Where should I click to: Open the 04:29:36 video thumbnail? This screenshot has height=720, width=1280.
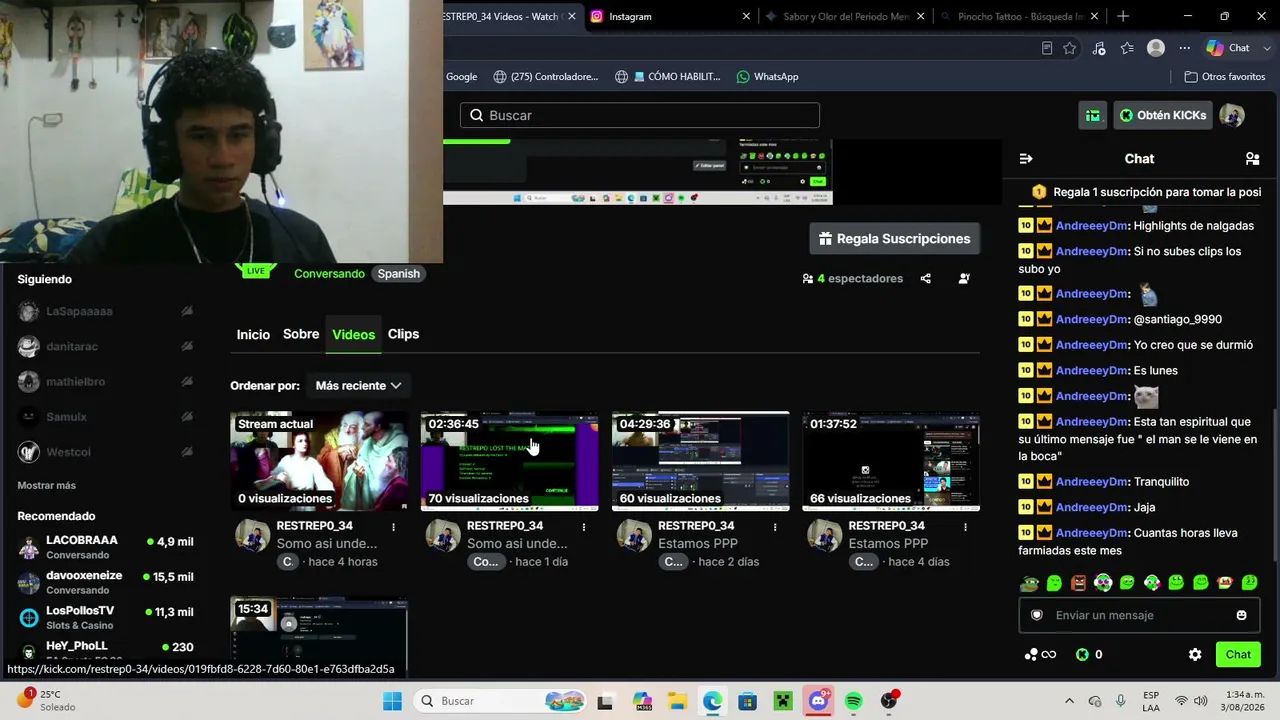point(700,461)
